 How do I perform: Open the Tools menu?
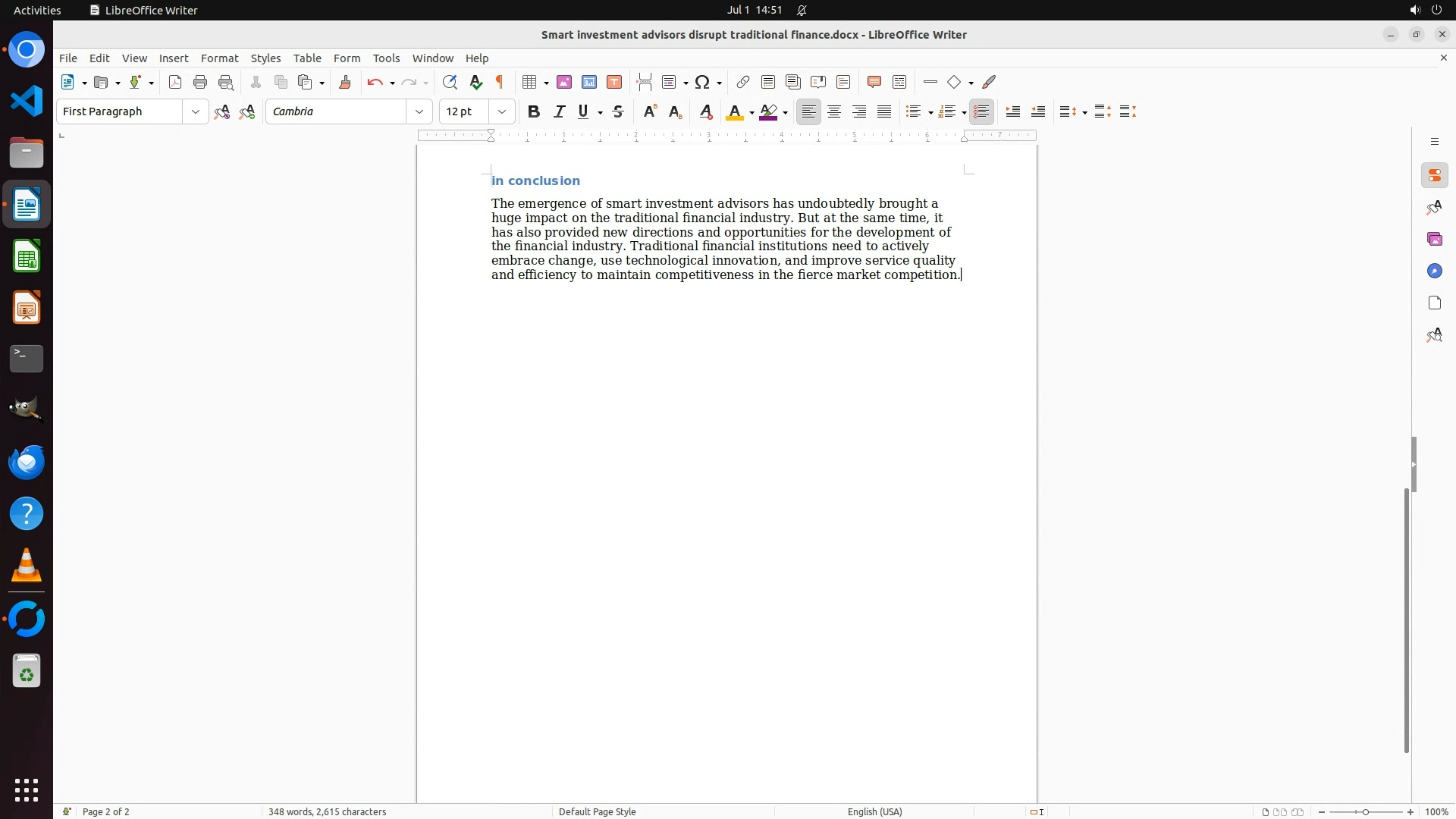(x=386, y=58)
